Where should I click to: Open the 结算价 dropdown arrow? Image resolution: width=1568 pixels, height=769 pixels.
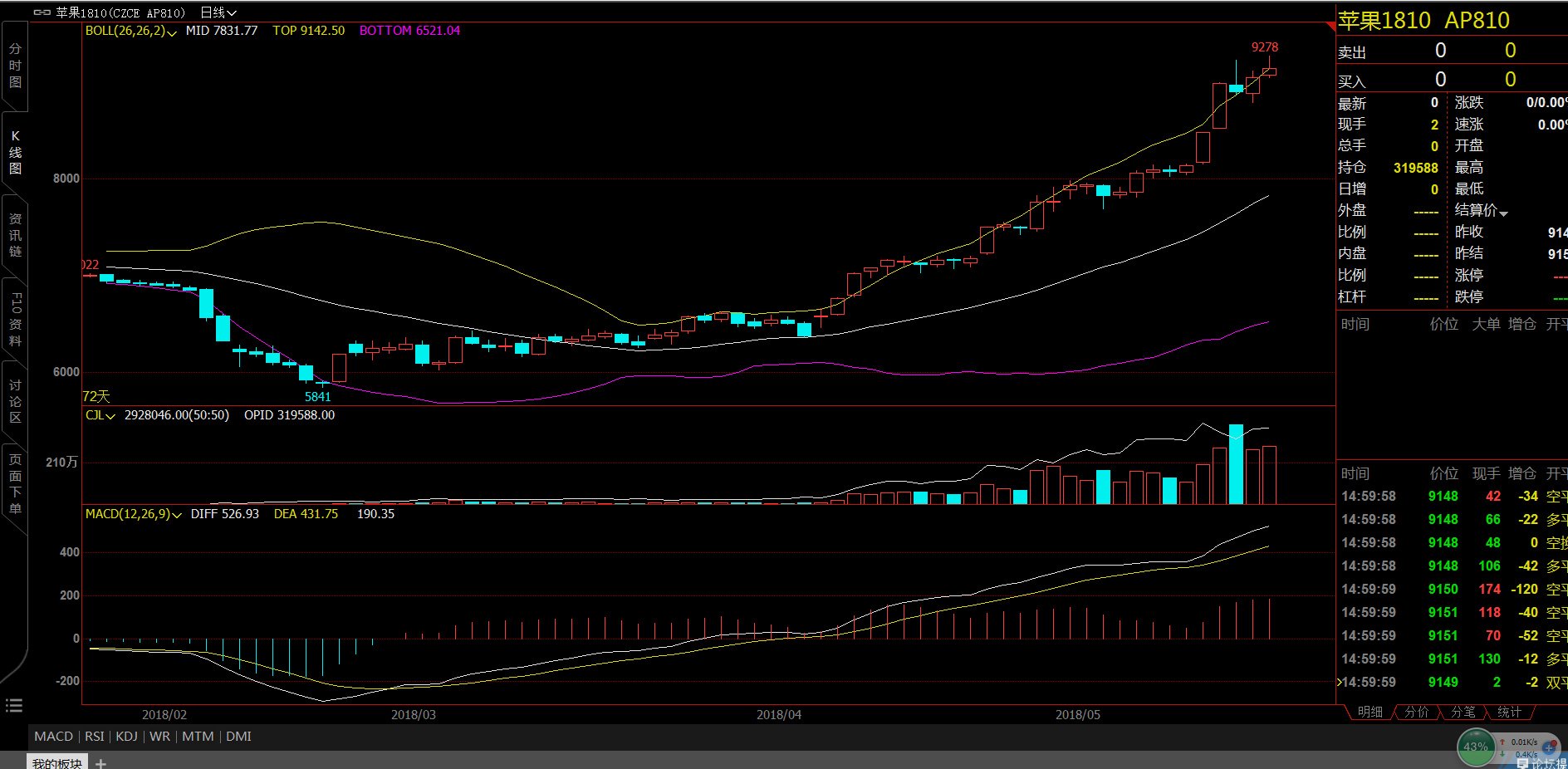click(x=1503, y=213)
